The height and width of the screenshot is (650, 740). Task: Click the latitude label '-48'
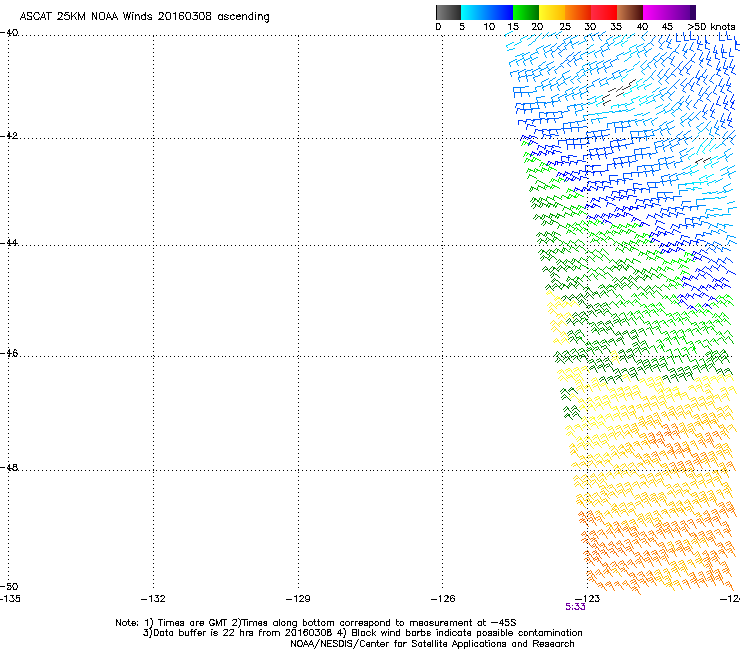[9, 467]
